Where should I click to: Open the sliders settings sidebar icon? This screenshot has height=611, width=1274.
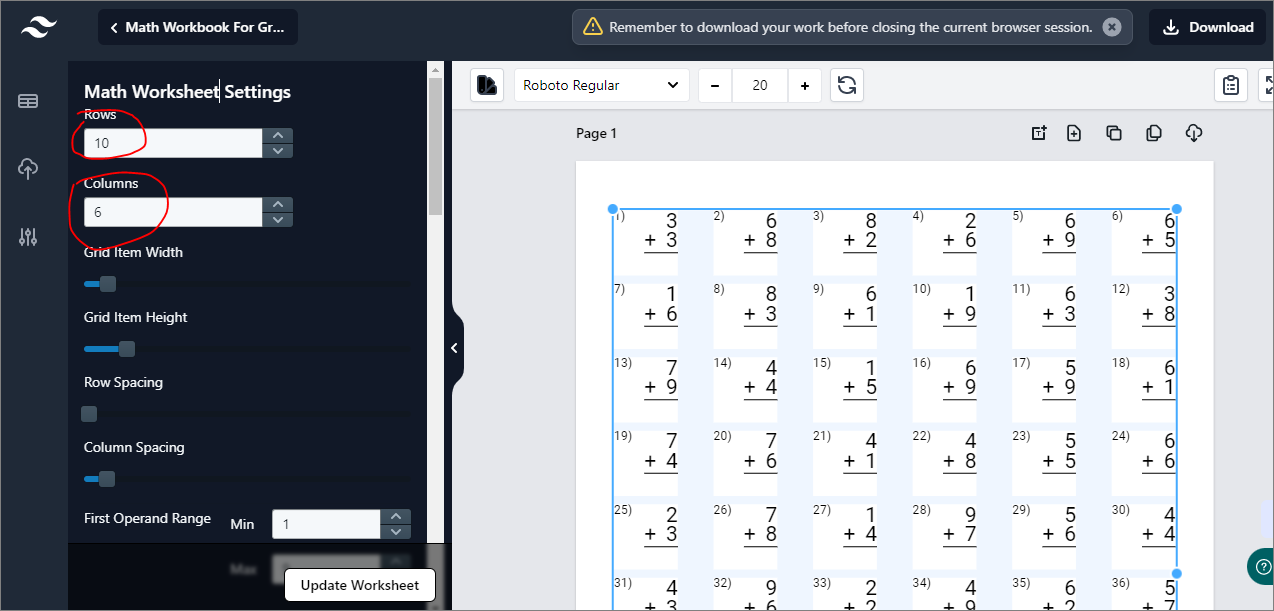pos(28,237)
